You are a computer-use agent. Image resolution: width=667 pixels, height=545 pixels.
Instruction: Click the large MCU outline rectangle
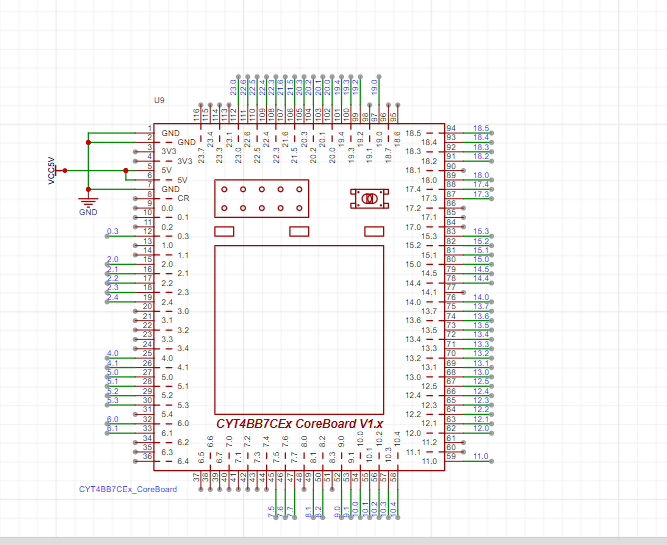299,330
